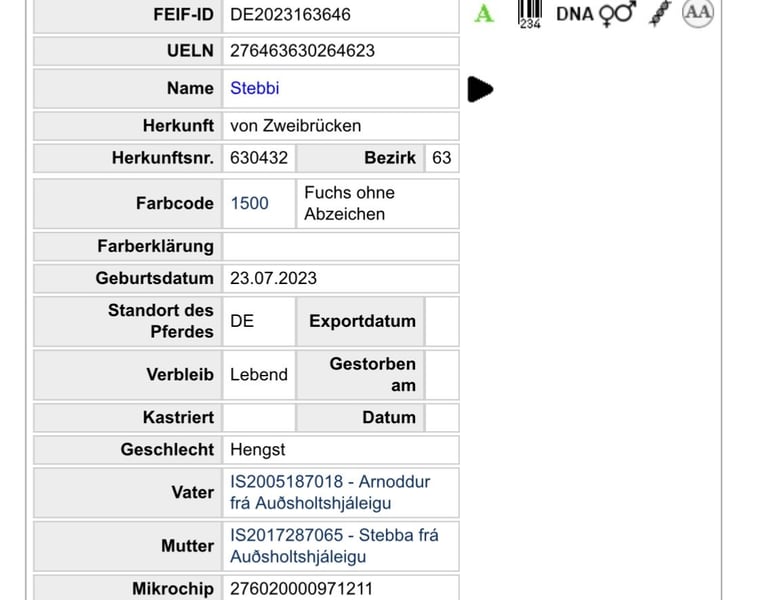Click the empty Gestorben am cell
Screen dimensions: 762x600
[441, 375]
